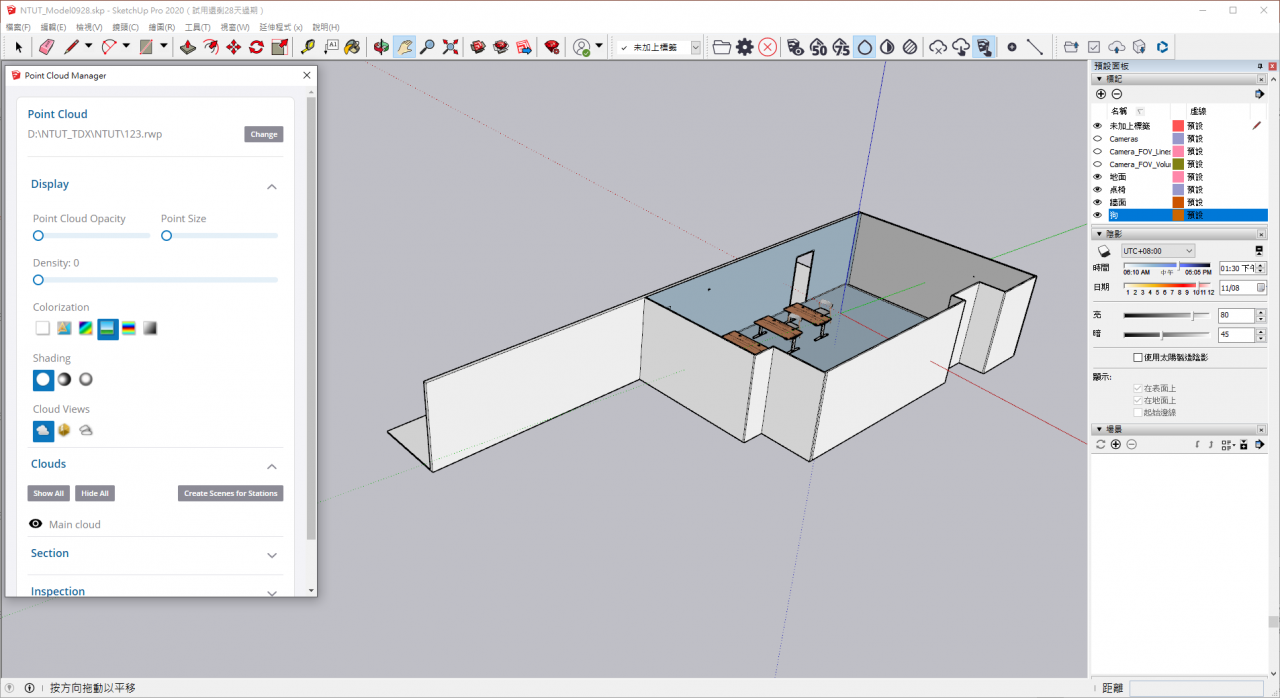
Task: Toggle visibility of 地面 tag
Action: point(1097,177)
